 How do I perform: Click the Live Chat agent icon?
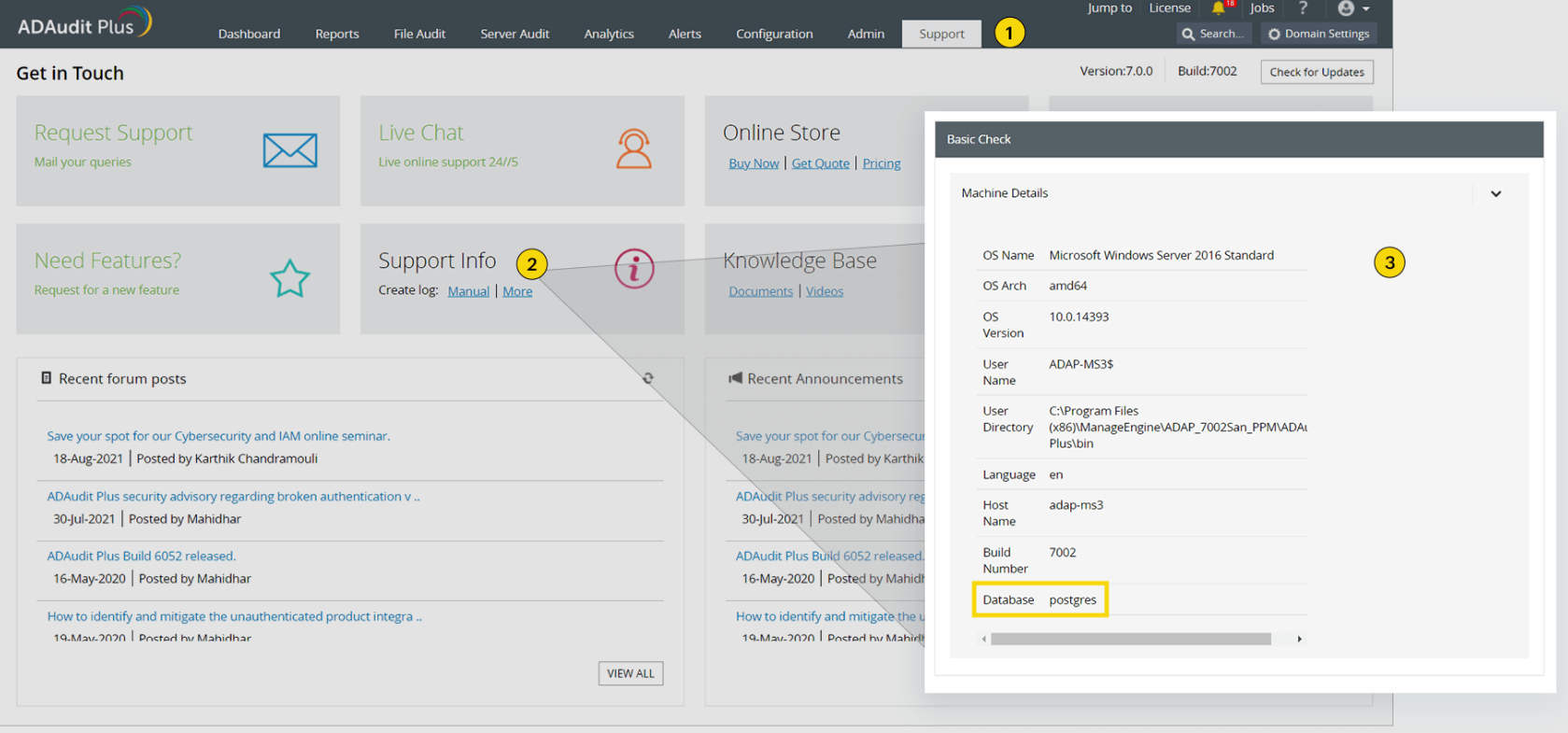634,148
